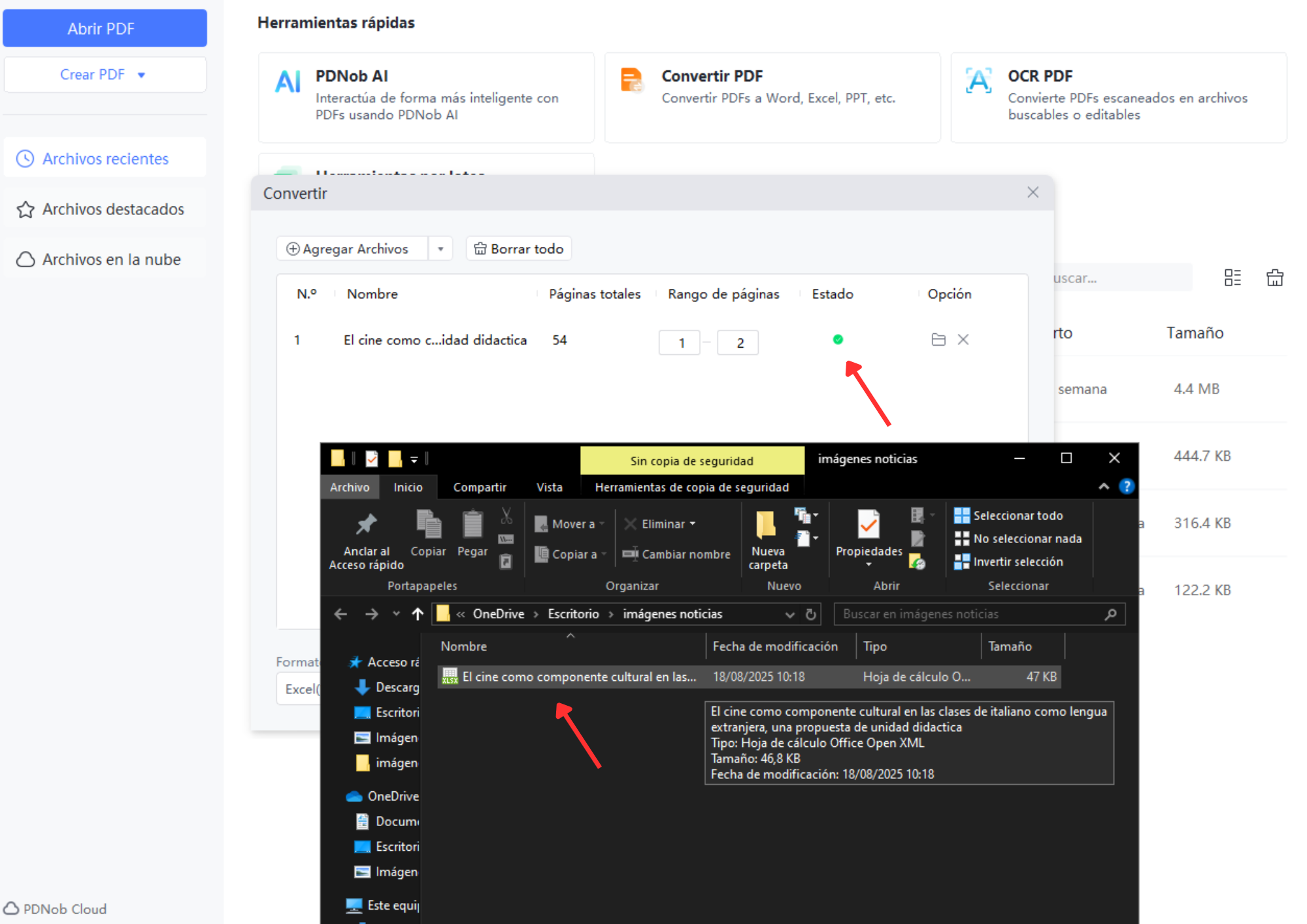Switch to Inicio ribbon tab

(x=408, y=487)
